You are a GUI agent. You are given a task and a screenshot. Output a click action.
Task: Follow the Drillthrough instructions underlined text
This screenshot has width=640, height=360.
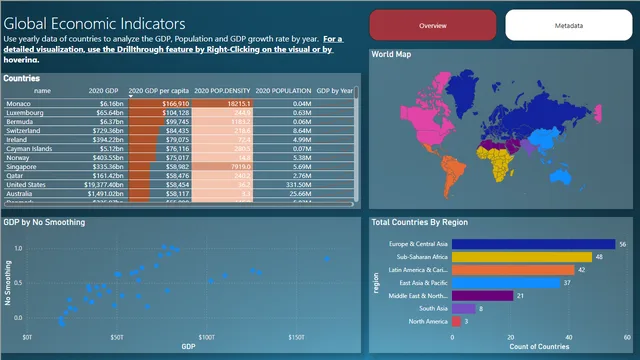point(173,49)
